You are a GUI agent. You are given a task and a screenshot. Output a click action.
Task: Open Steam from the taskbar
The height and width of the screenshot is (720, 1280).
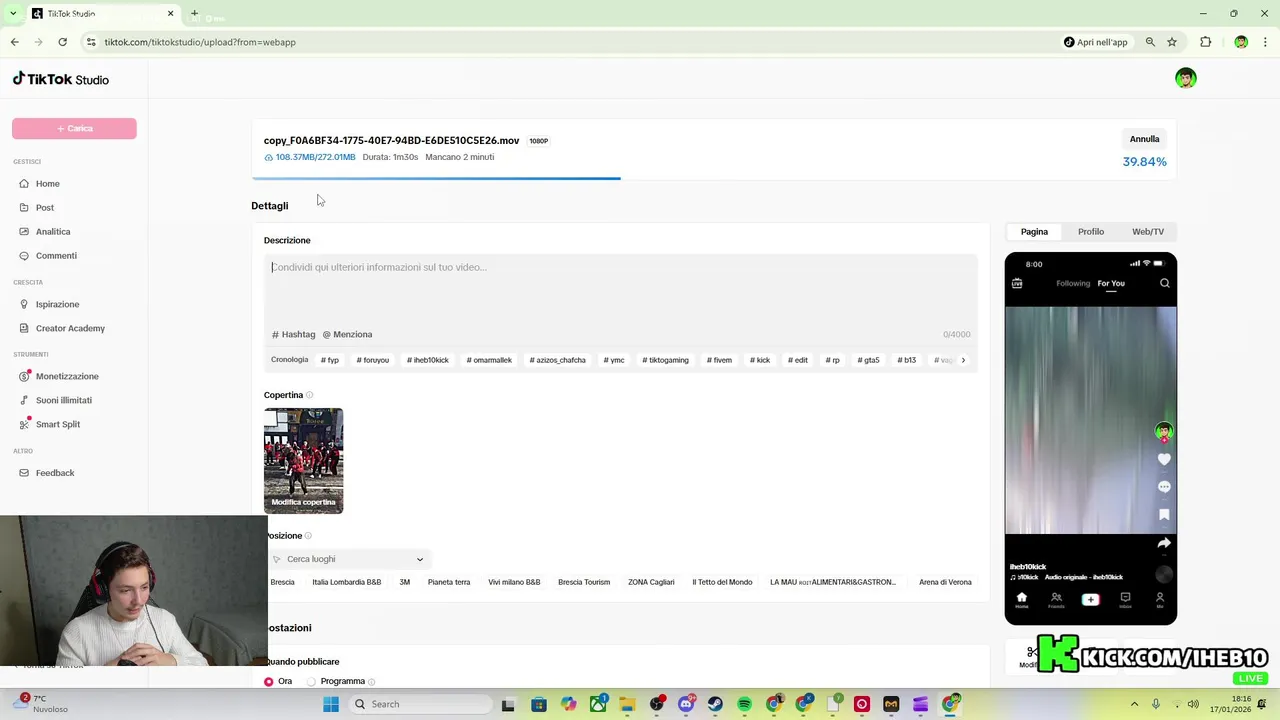coord(715,704)
